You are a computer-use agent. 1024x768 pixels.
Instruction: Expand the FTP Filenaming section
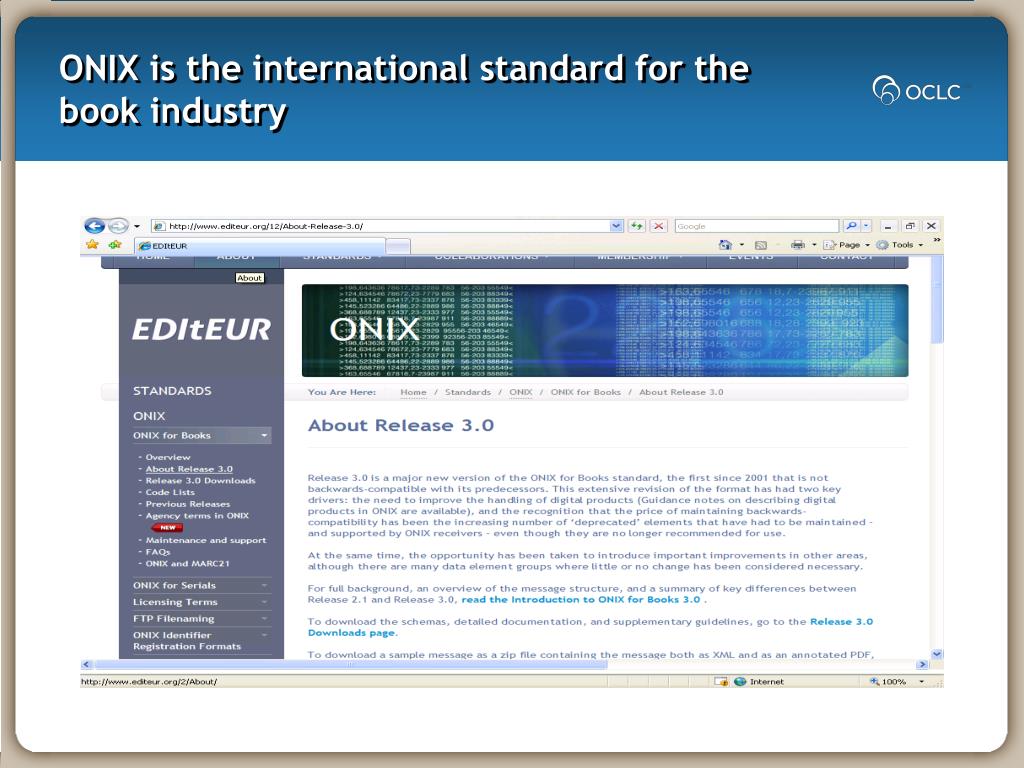tap(202, 618)
